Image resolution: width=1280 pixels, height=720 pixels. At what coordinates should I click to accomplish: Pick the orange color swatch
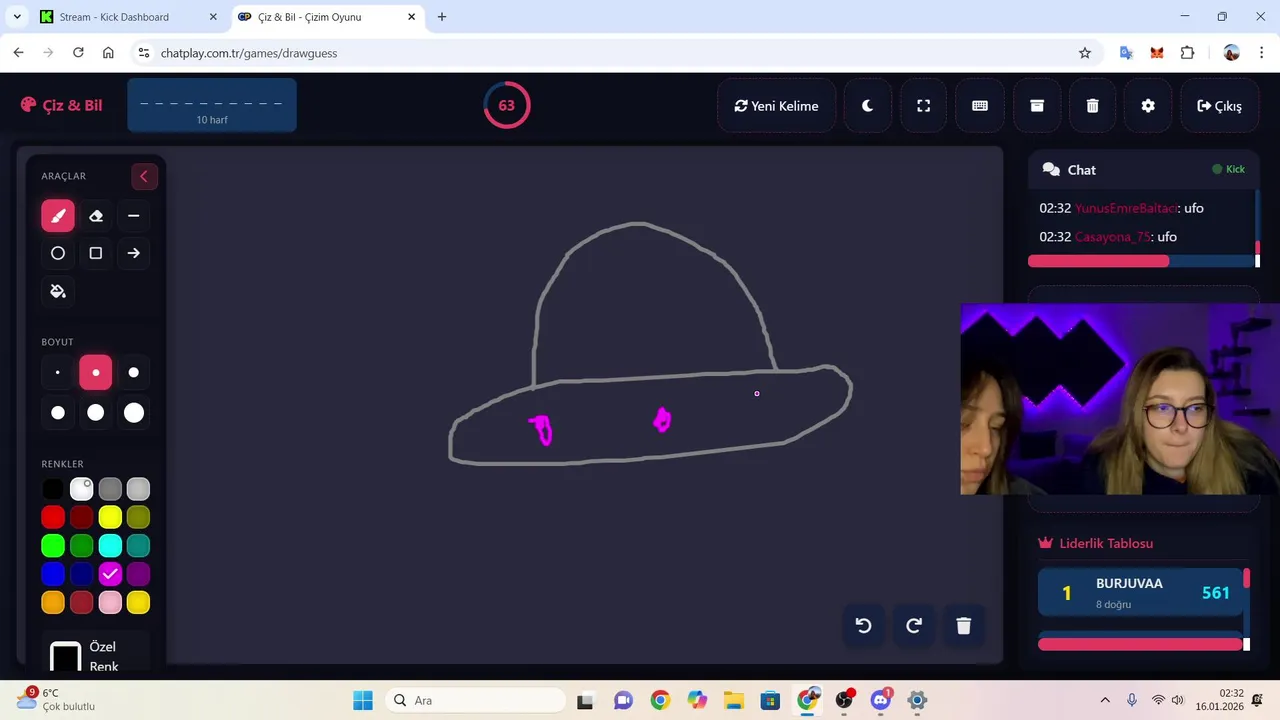coord(53,602)
